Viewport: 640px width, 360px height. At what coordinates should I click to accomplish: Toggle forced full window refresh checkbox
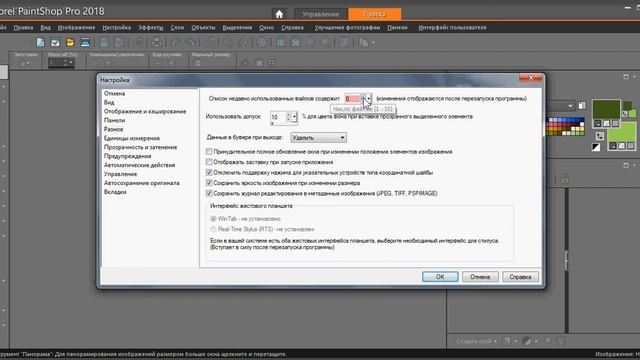(x=209, y=151)
